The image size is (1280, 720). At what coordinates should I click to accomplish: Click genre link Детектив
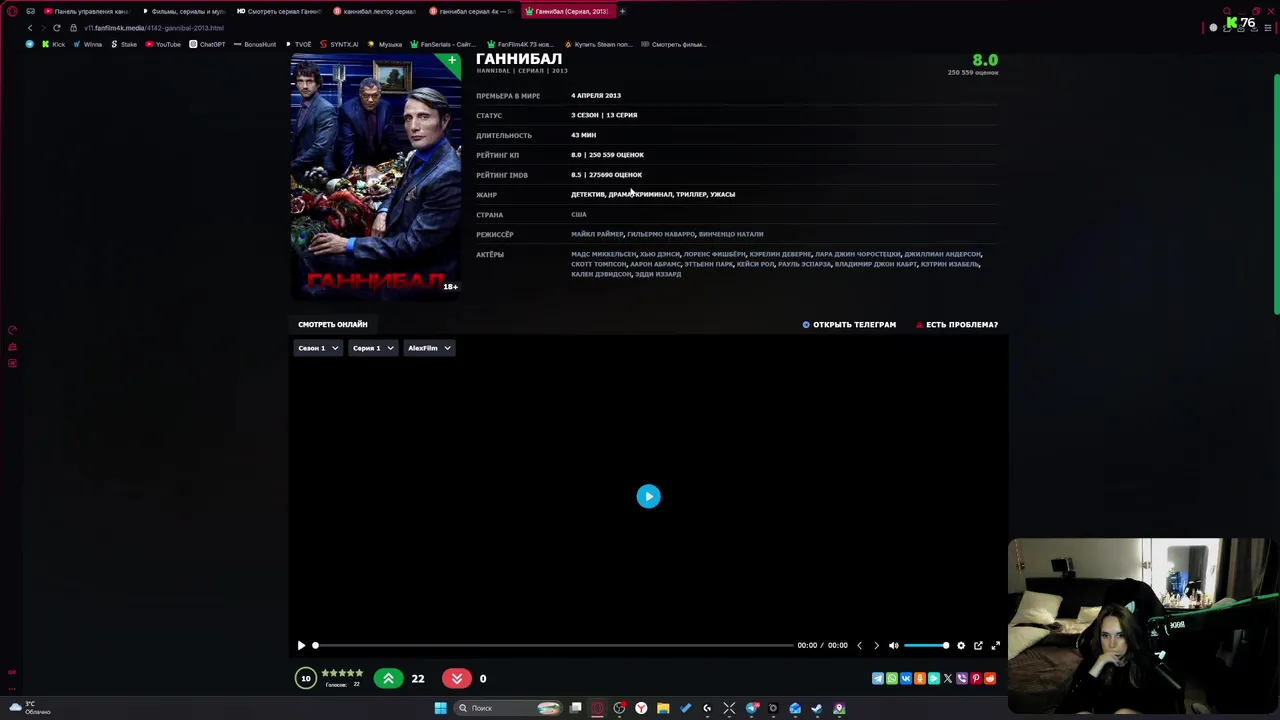588,194
